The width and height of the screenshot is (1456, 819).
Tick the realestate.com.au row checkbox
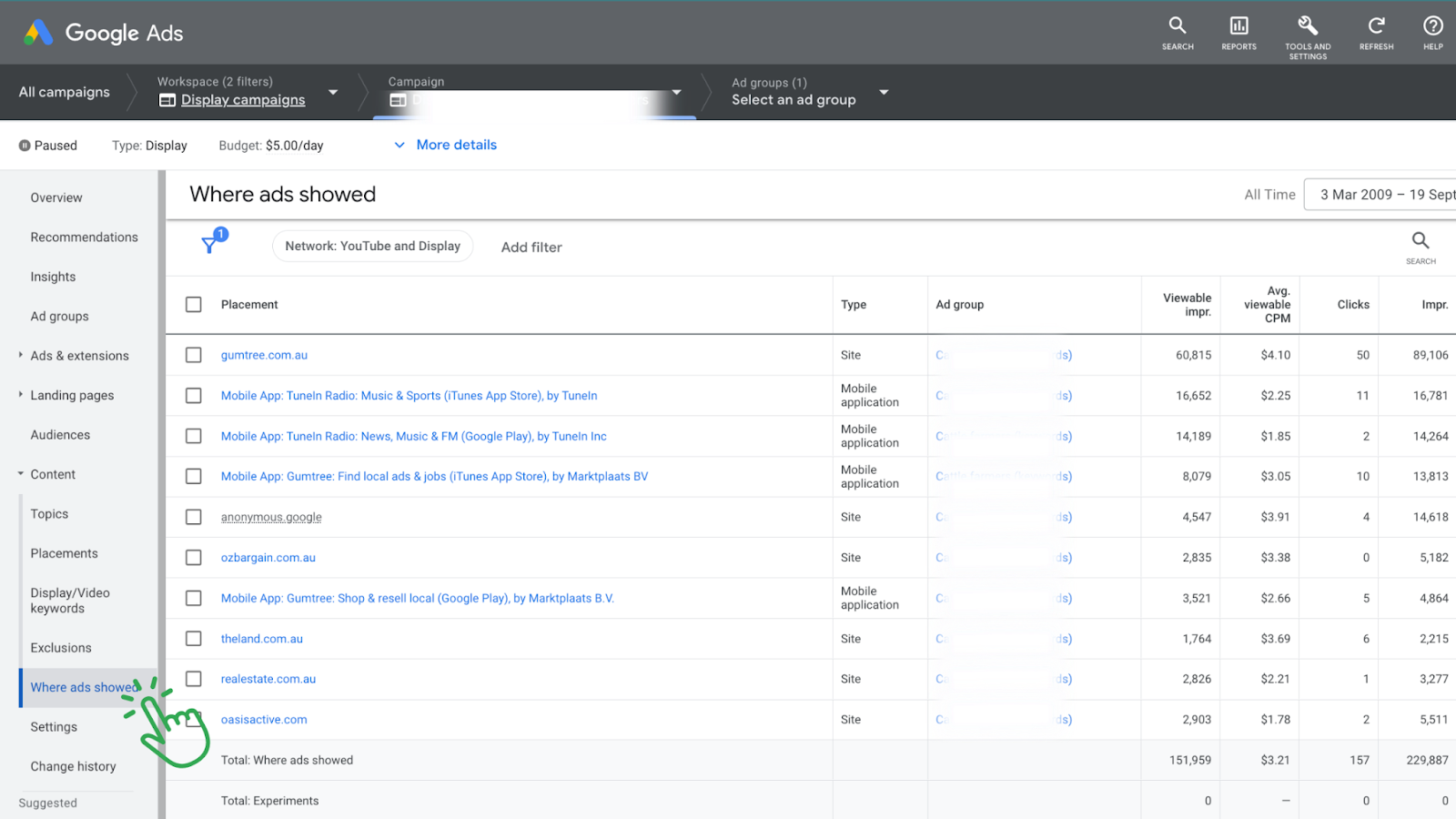(x=194, y=679)
